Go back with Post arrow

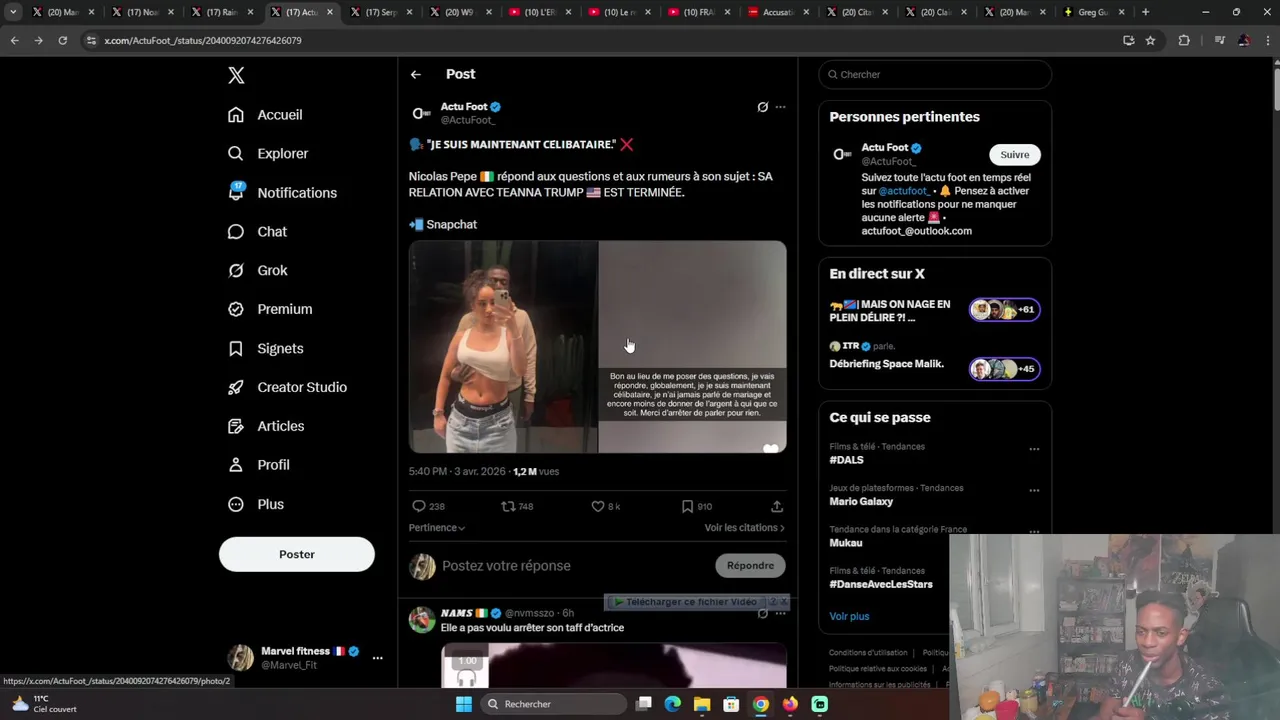click(416, 75)
